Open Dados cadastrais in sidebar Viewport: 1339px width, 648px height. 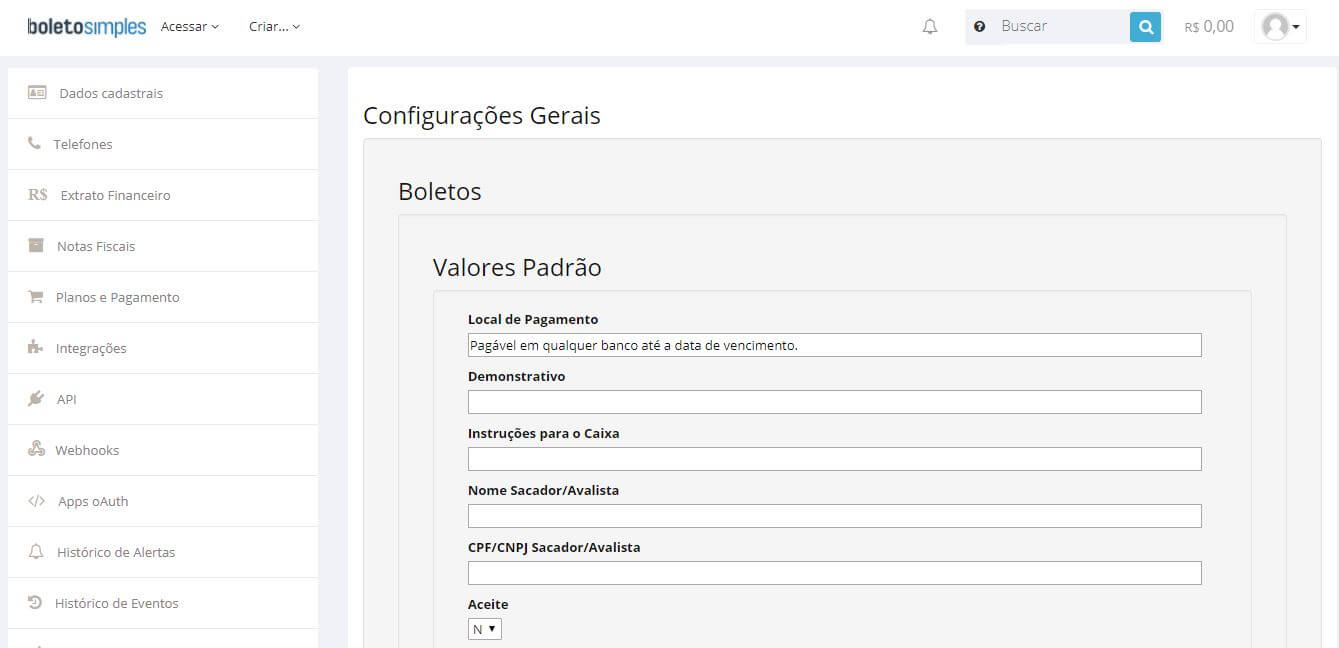click(x=163, y=93)
